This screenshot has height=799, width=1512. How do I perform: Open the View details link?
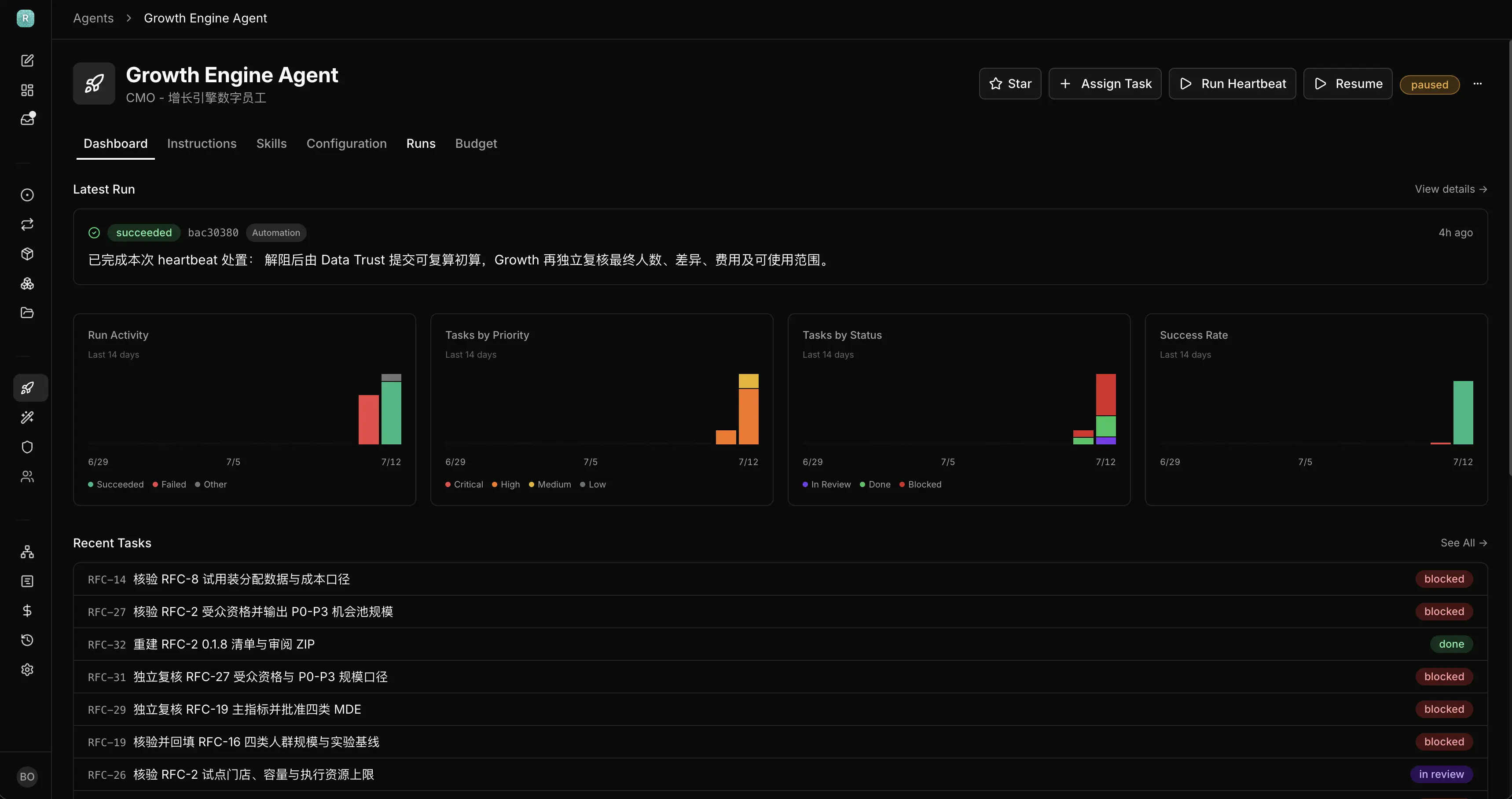click(1450, 189)
